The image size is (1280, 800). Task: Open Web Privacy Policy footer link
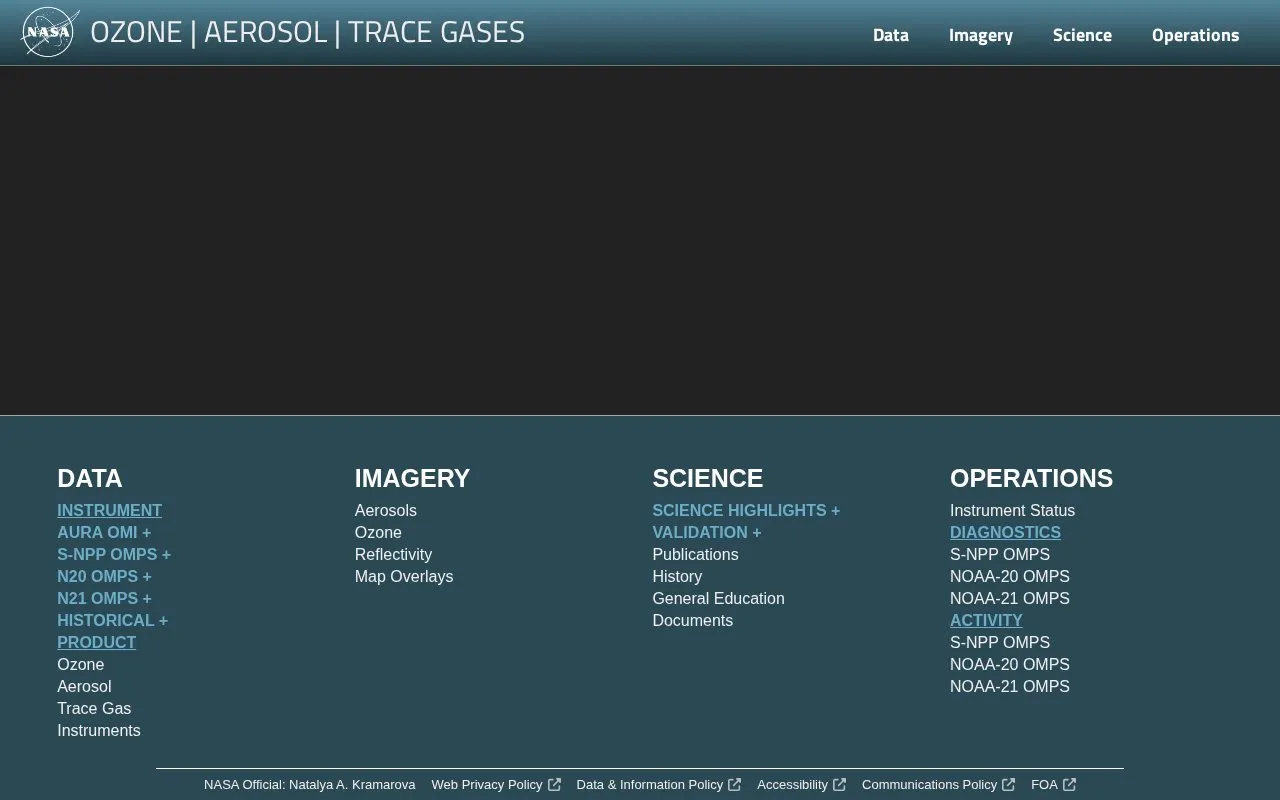point(496,785)
